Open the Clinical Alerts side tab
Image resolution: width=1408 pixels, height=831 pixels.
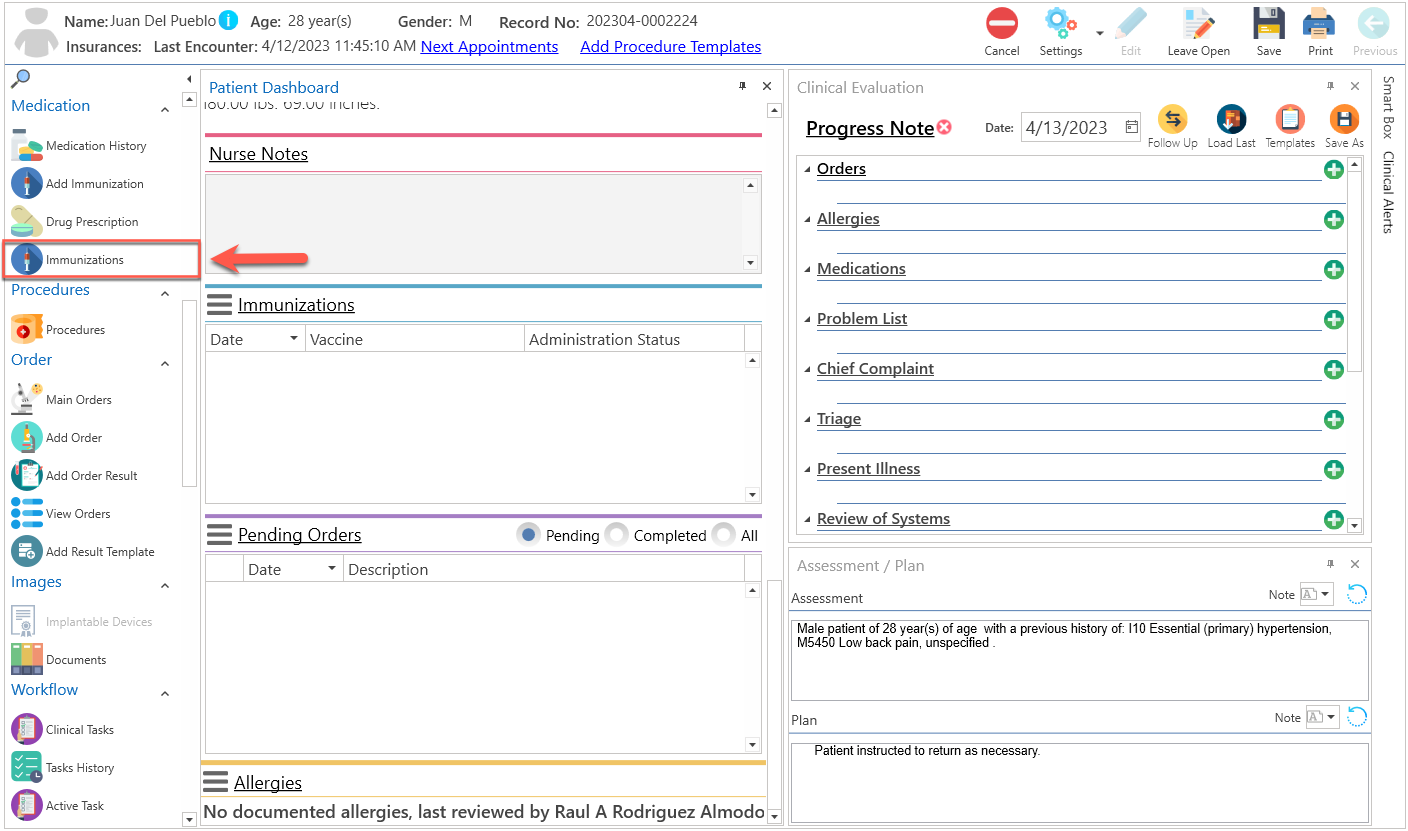(x=1388, y=192)
